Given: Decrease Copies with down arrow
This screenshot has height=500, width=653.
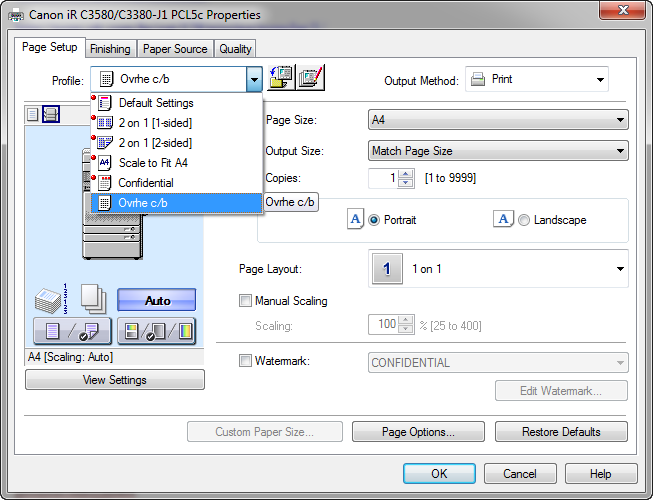Looking at the screenshot, I should pos(406,183).
